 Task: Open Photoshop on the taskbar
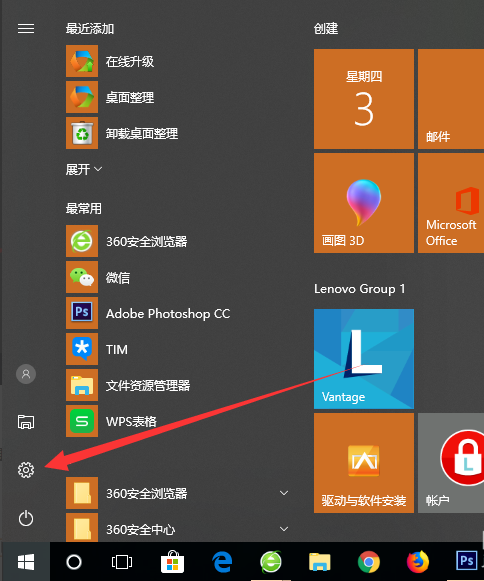(467, 561)
